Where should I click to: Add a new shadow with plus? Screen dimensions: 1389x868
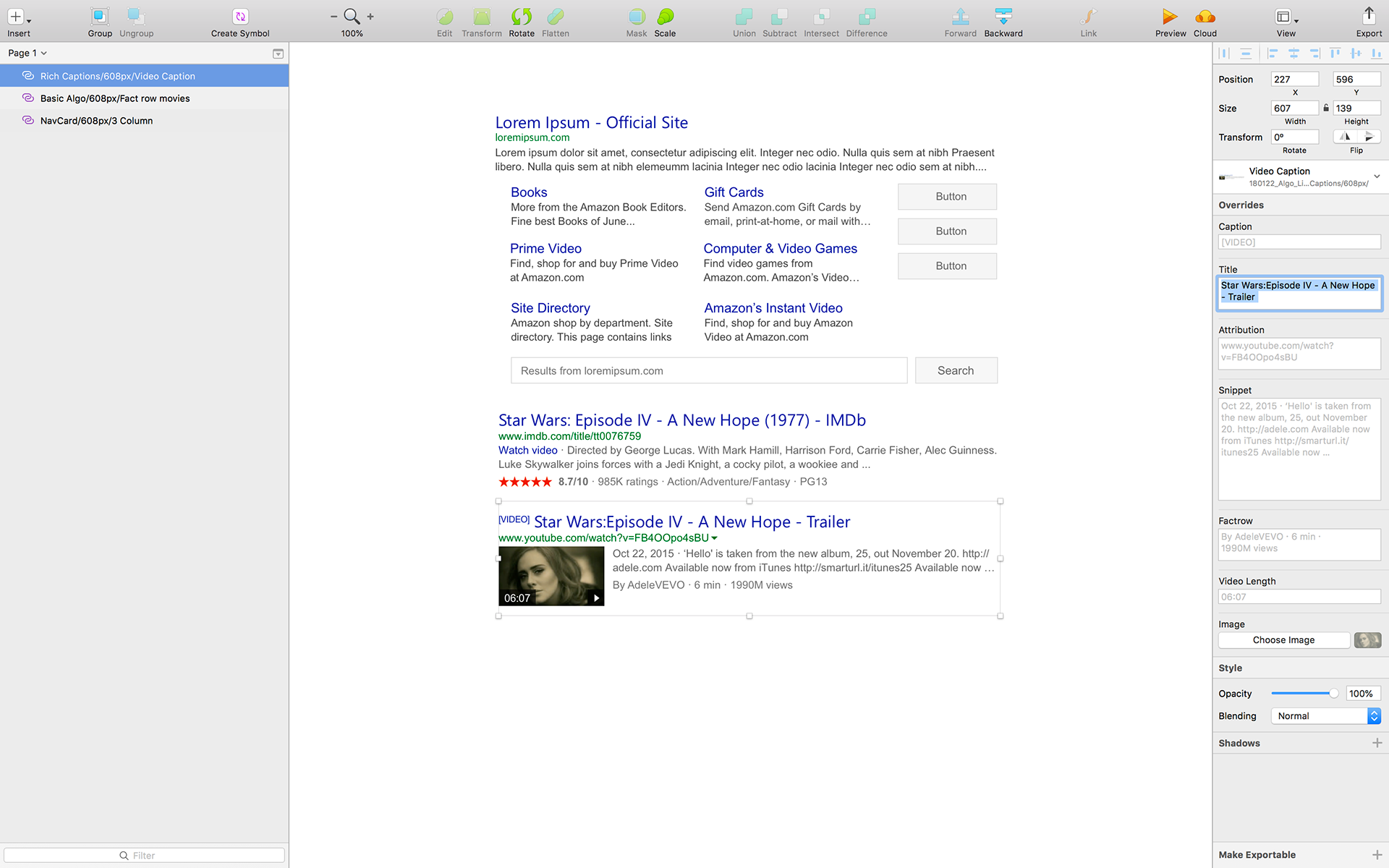pos(1377,743)
